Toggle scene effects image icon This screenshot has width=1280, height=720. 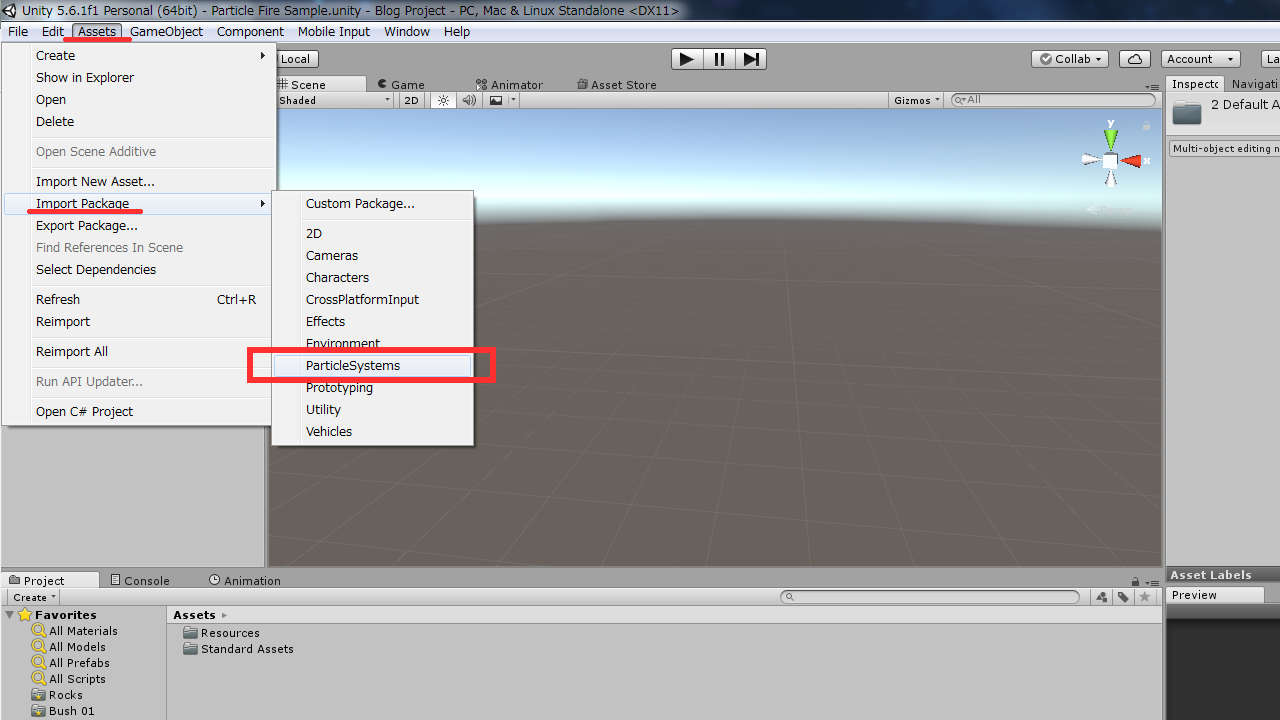[496, 100]
